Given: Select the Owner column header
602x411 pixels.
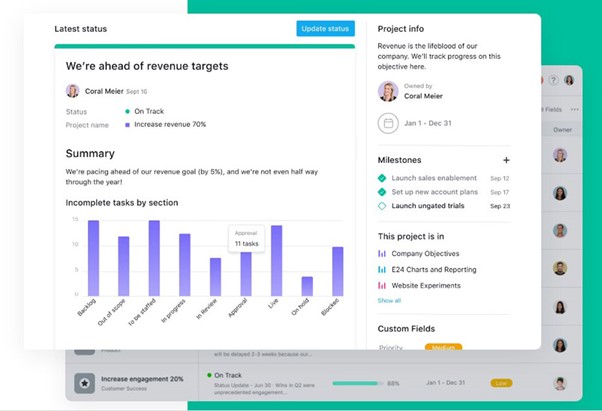Looking at the screenshot, I should (562, 130).
